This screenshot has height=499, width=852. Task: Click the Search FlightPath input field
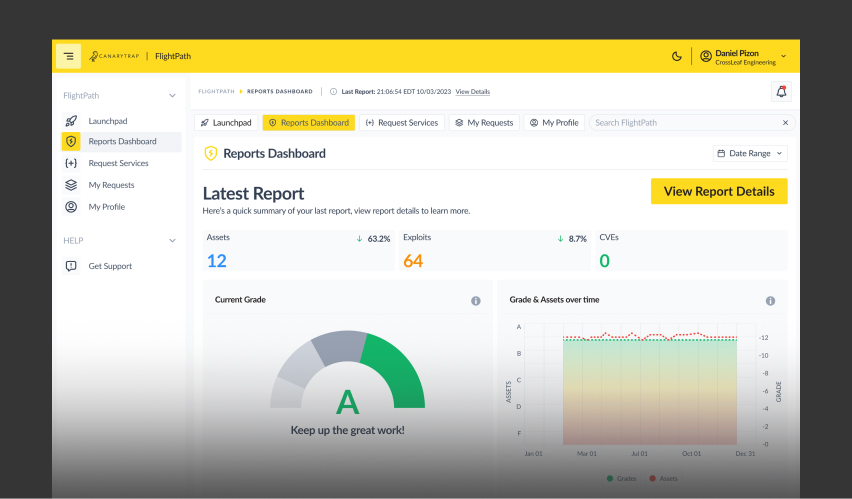684,123
